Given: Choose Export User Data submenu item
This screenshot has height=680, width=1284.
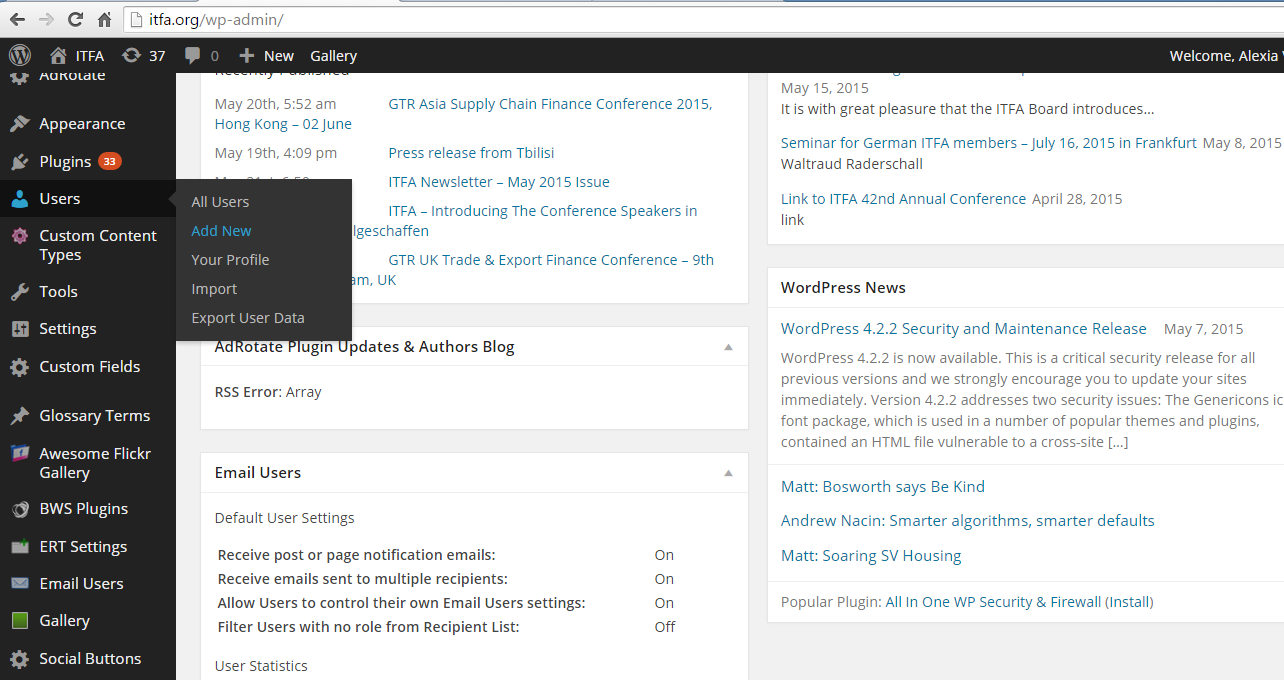Looking at the screenshot, I should 248,318.
